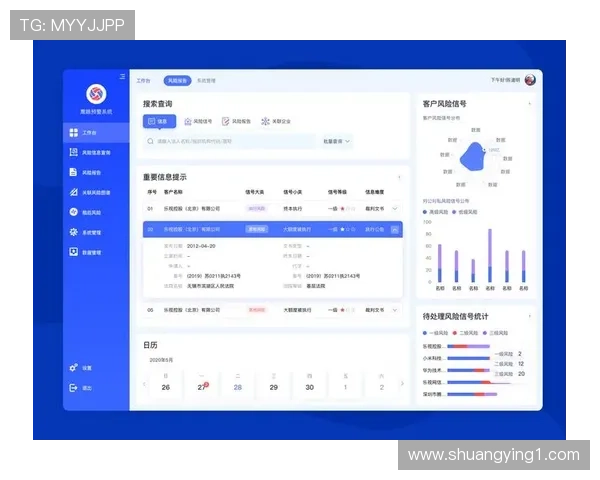This screenshot has height=480, width=600.
Task: Click the date 2012-04-20 in expanded details
Action: pyautogui.click(x=201, y=246)
